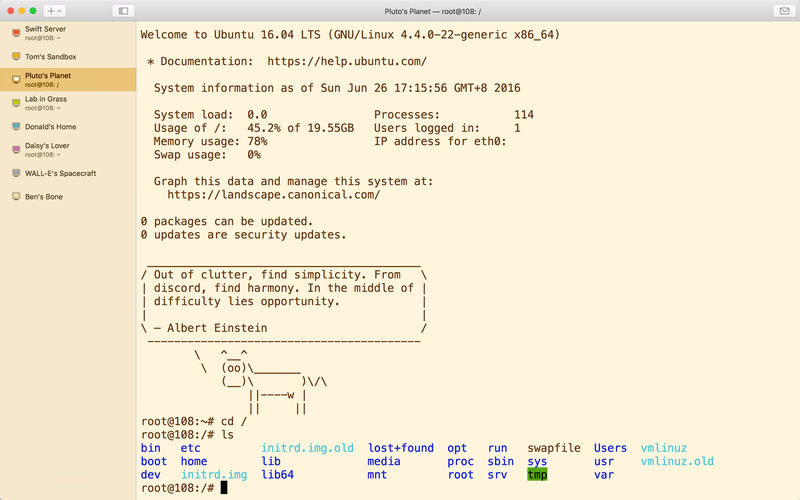
Task: Click the landscape.canonical.com URL
Action: point(273,195)
